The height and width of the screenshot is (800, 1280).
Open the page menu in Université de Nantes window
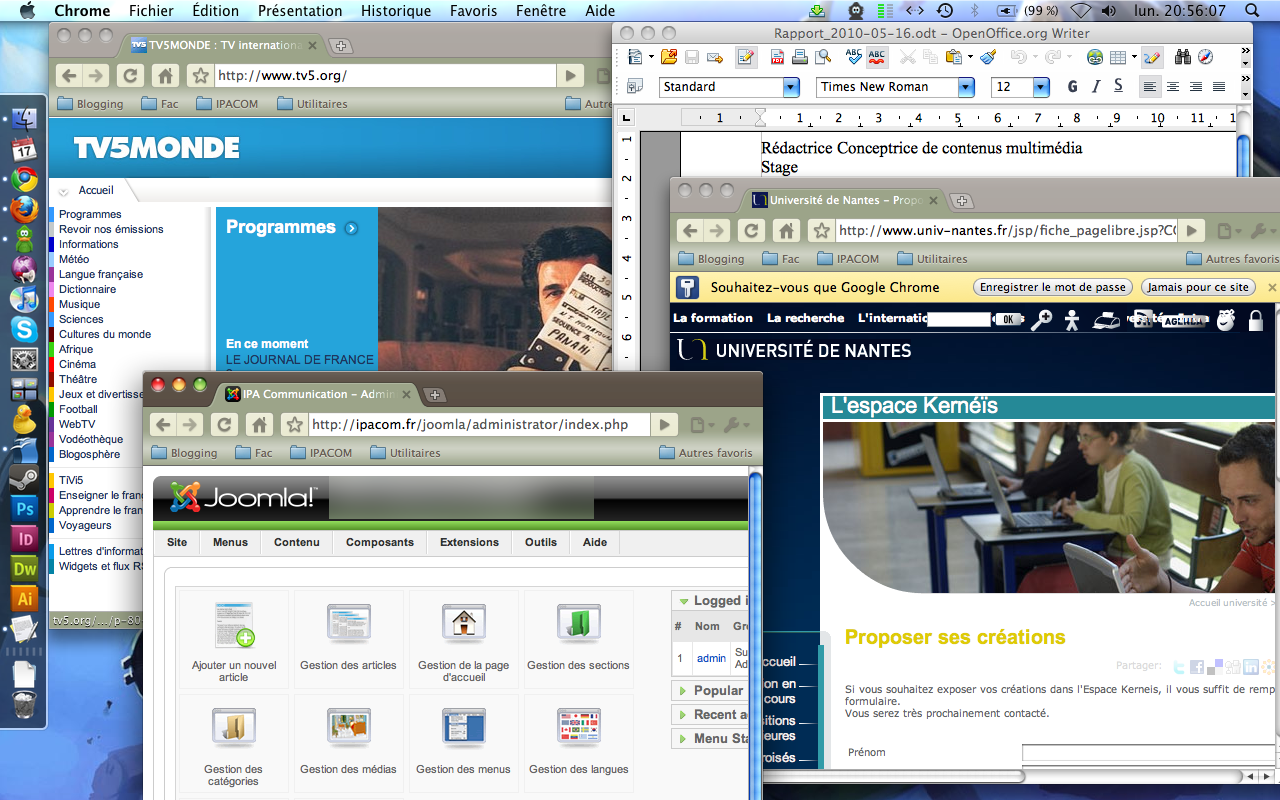1230,231
